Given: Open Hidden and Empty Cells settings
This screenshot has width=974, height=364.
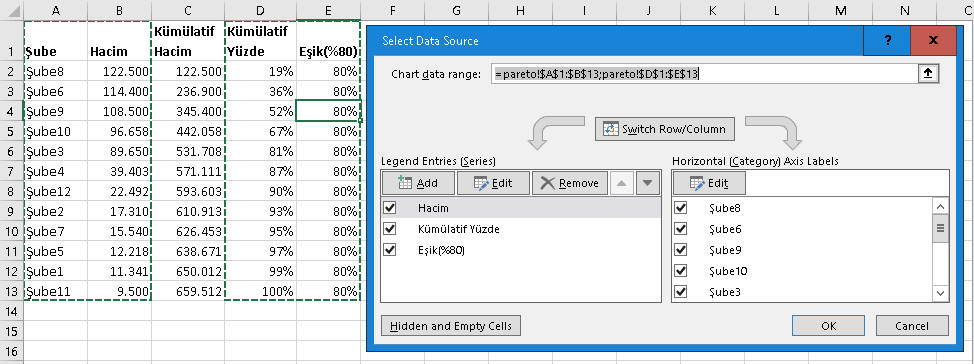Looking at the screenshot, I should click(x=451, y=325).
